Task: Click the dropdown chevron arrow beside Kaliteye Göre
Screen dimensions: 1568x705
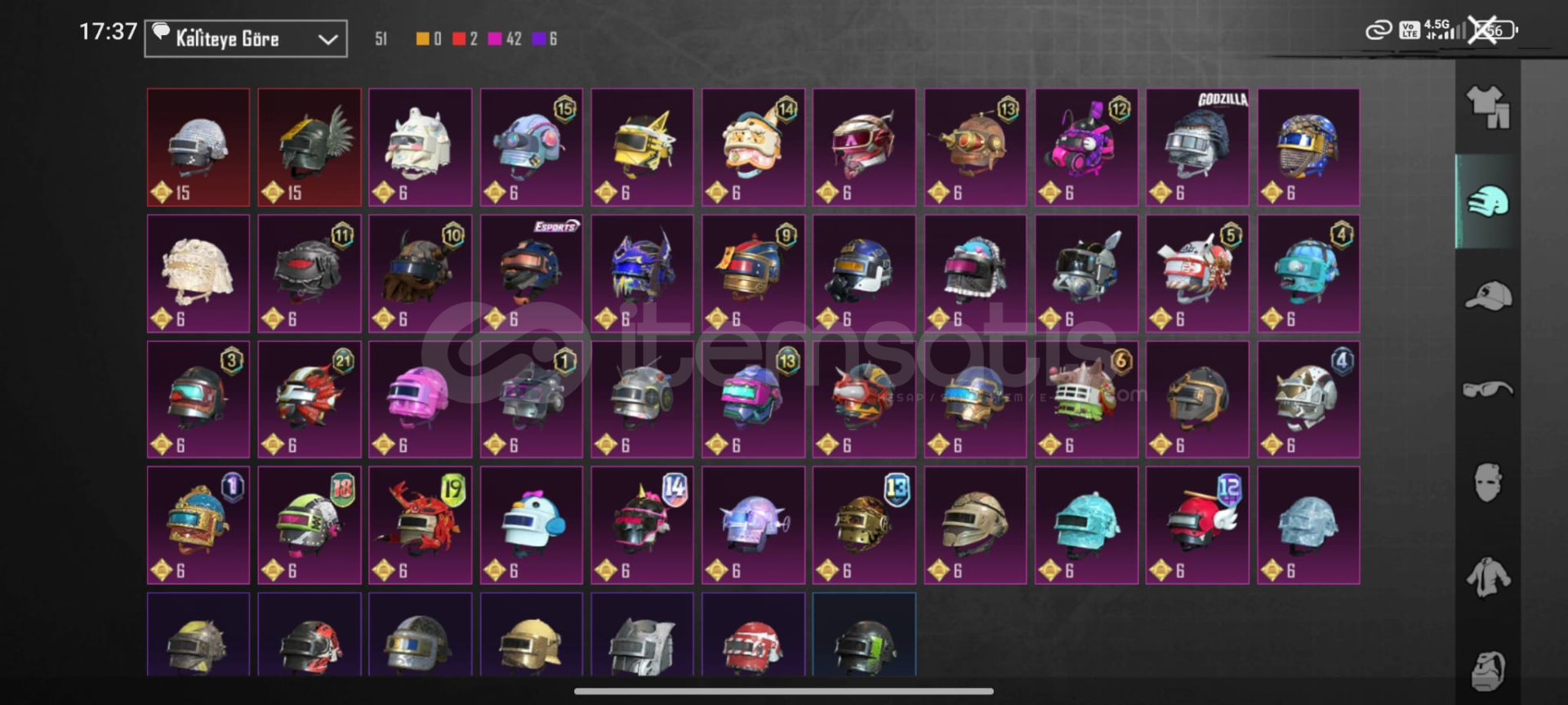Action: [x=327, y=39]
